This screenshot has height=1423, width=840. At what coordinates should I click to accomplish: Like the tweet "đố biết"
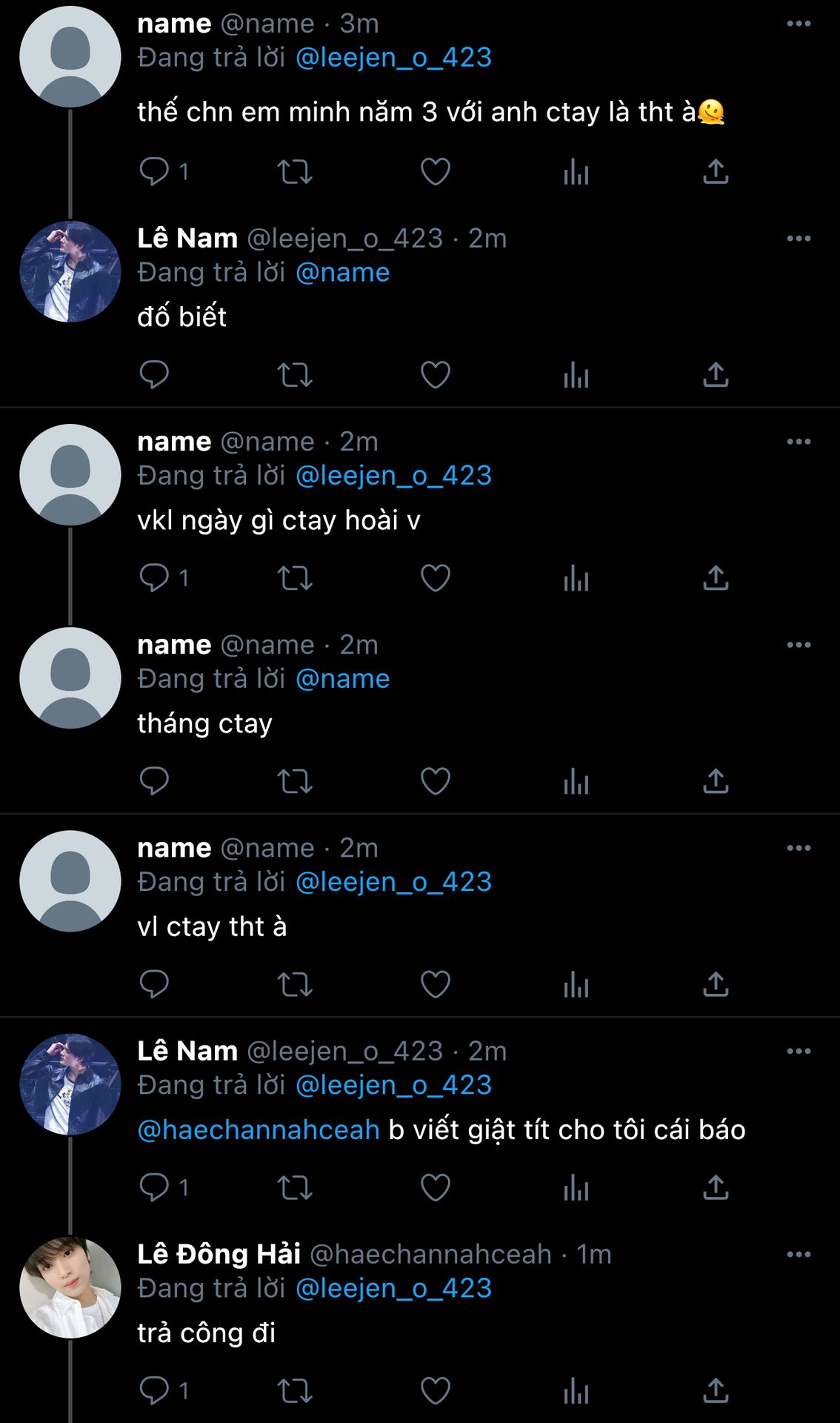(435, 375)
